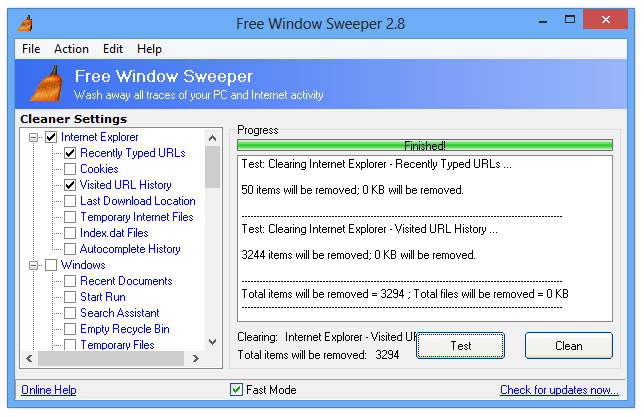Click the broom icon in the title bar

pos(25,23)
